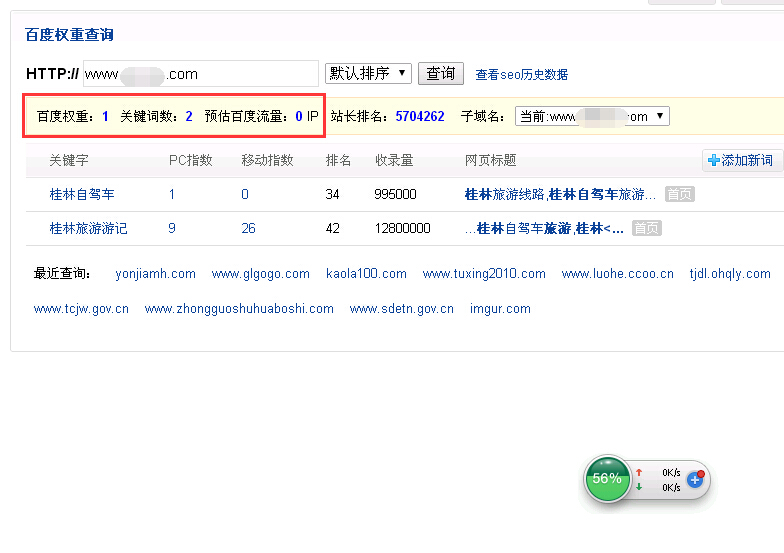
Task: Click the 站长排名 value 5704262
Action: [x=420, y=116]
